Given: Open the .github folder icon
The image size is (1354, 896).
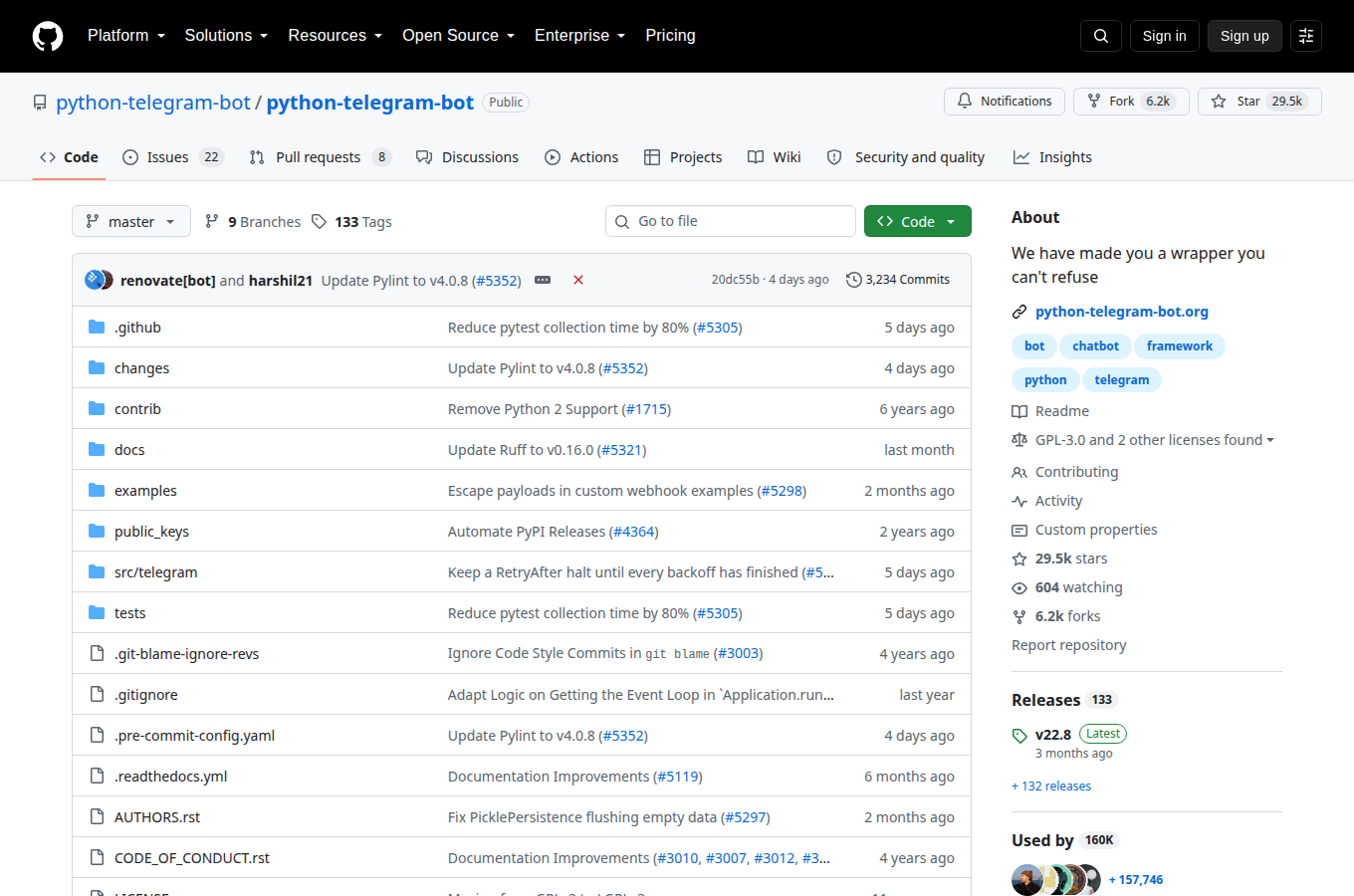Looking at the screenshot, I should coord(97,328).
